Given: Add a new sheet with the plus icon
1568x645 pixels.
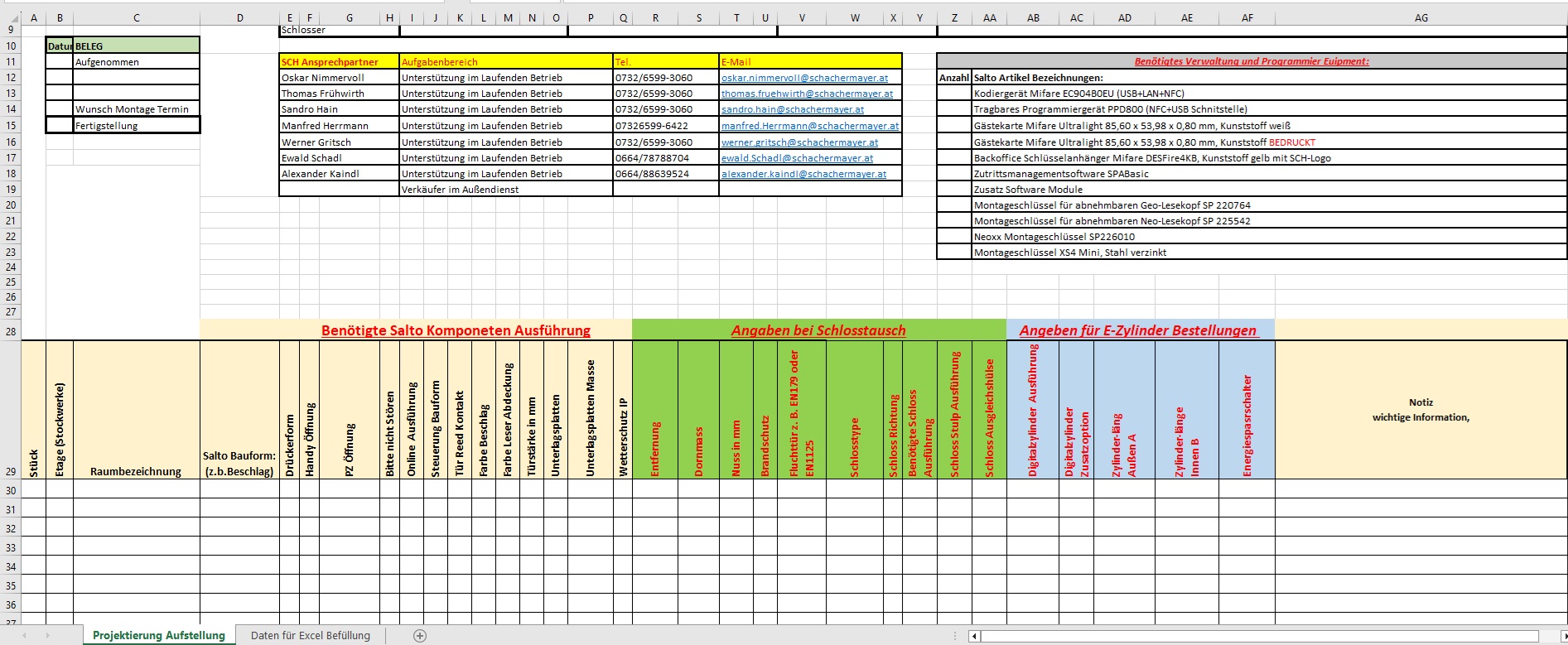Looking at the screenshot, I should click(420, 636).
